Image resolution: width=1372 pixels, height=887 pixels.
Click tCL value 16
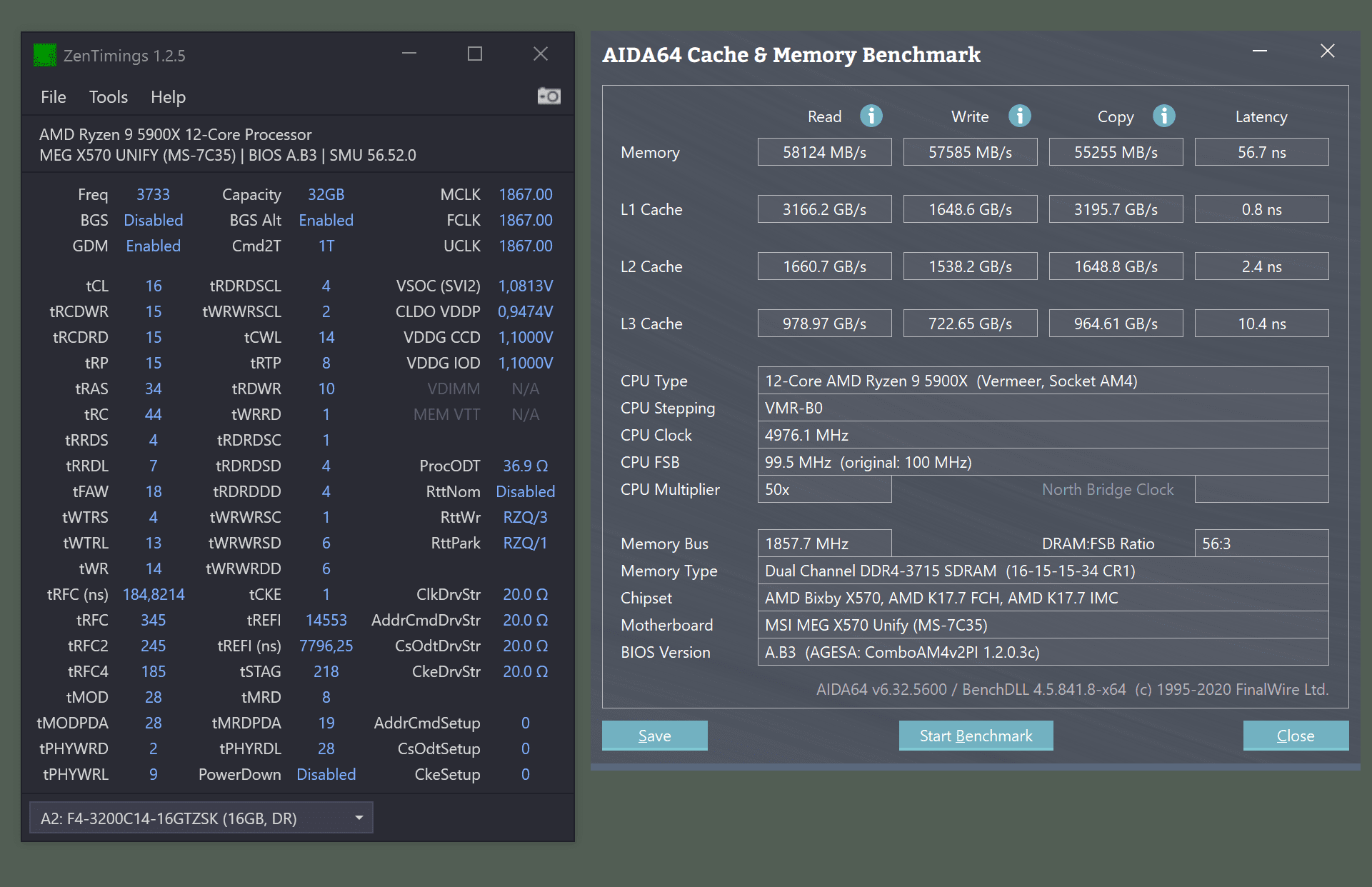tap(153, 286)
